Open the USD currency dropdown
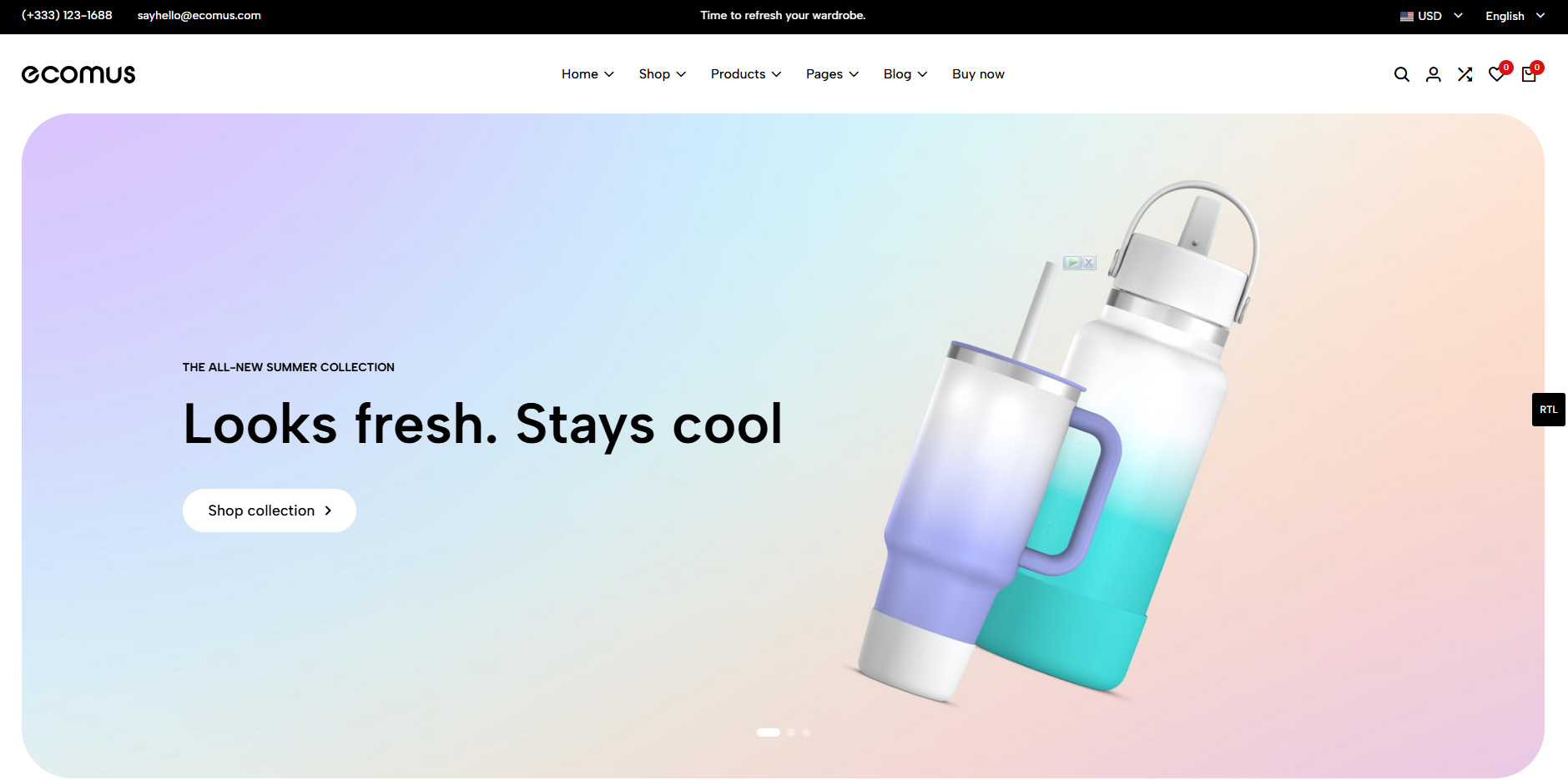The width and height of the screenshot is (1568, 780). tap(1431, 16)
